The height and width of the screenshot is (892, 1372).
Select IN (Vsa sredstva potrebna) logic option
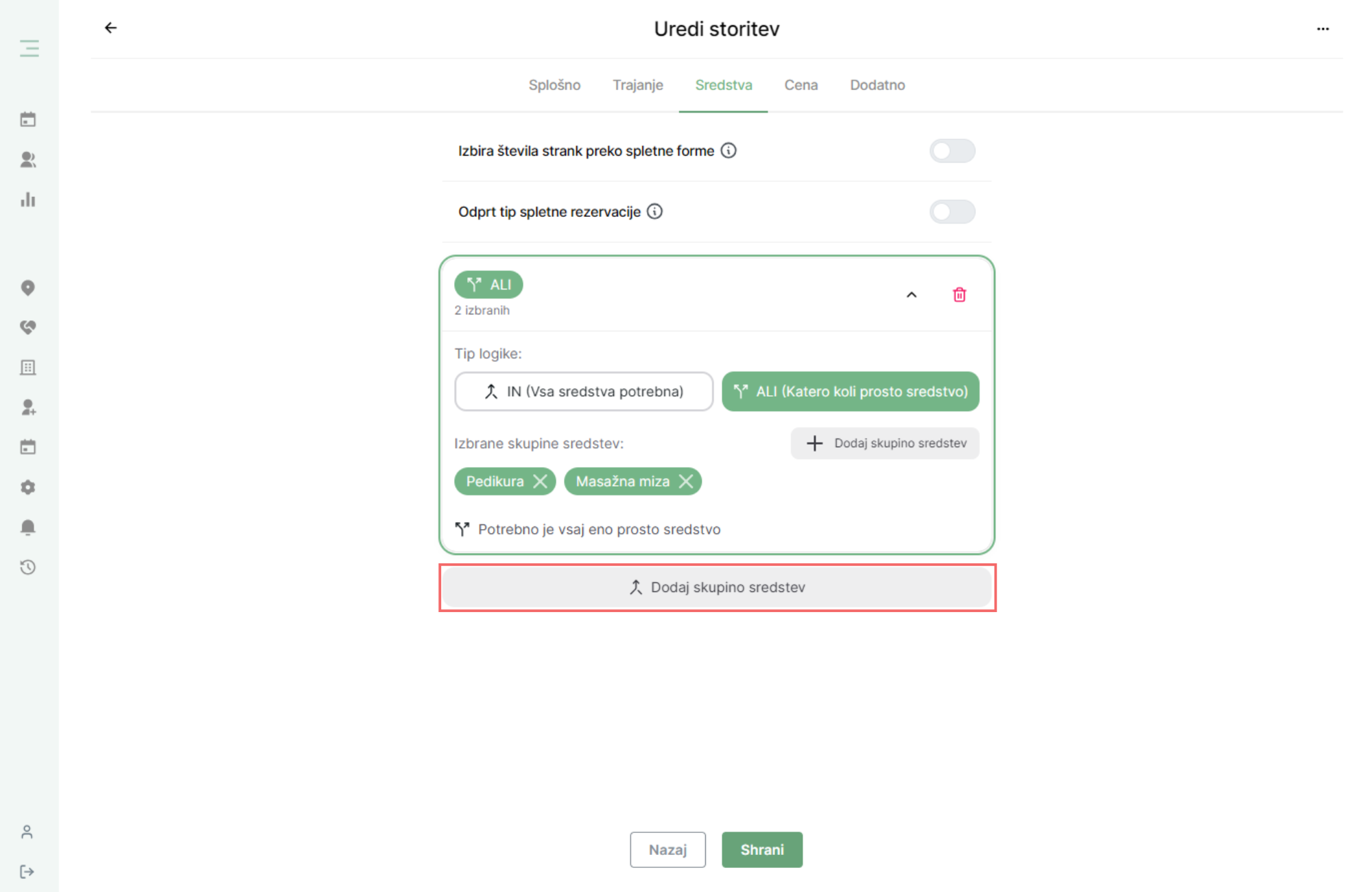(x=584, y=392)
